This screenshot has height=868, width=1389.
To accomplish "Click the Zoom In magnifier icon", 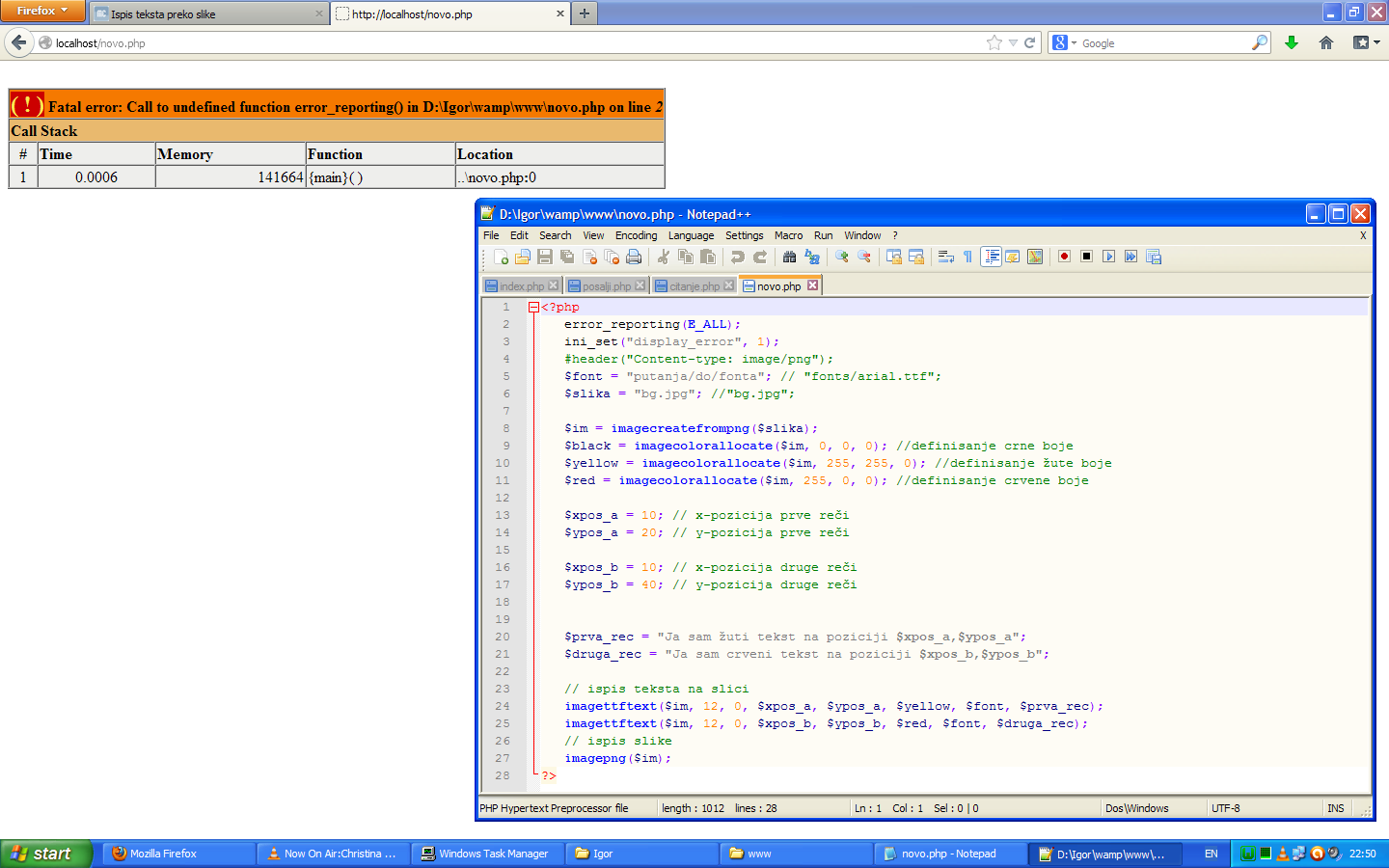I will [842, 257].
